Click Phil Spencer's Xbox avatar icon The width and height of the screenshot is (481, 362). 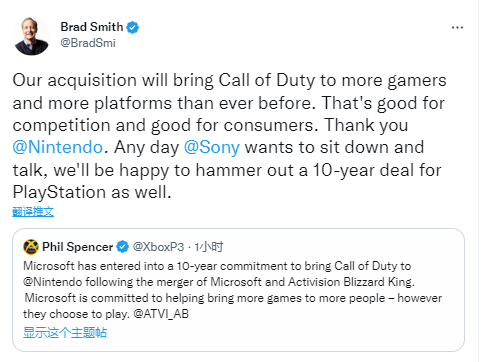[x=31, y=247]
